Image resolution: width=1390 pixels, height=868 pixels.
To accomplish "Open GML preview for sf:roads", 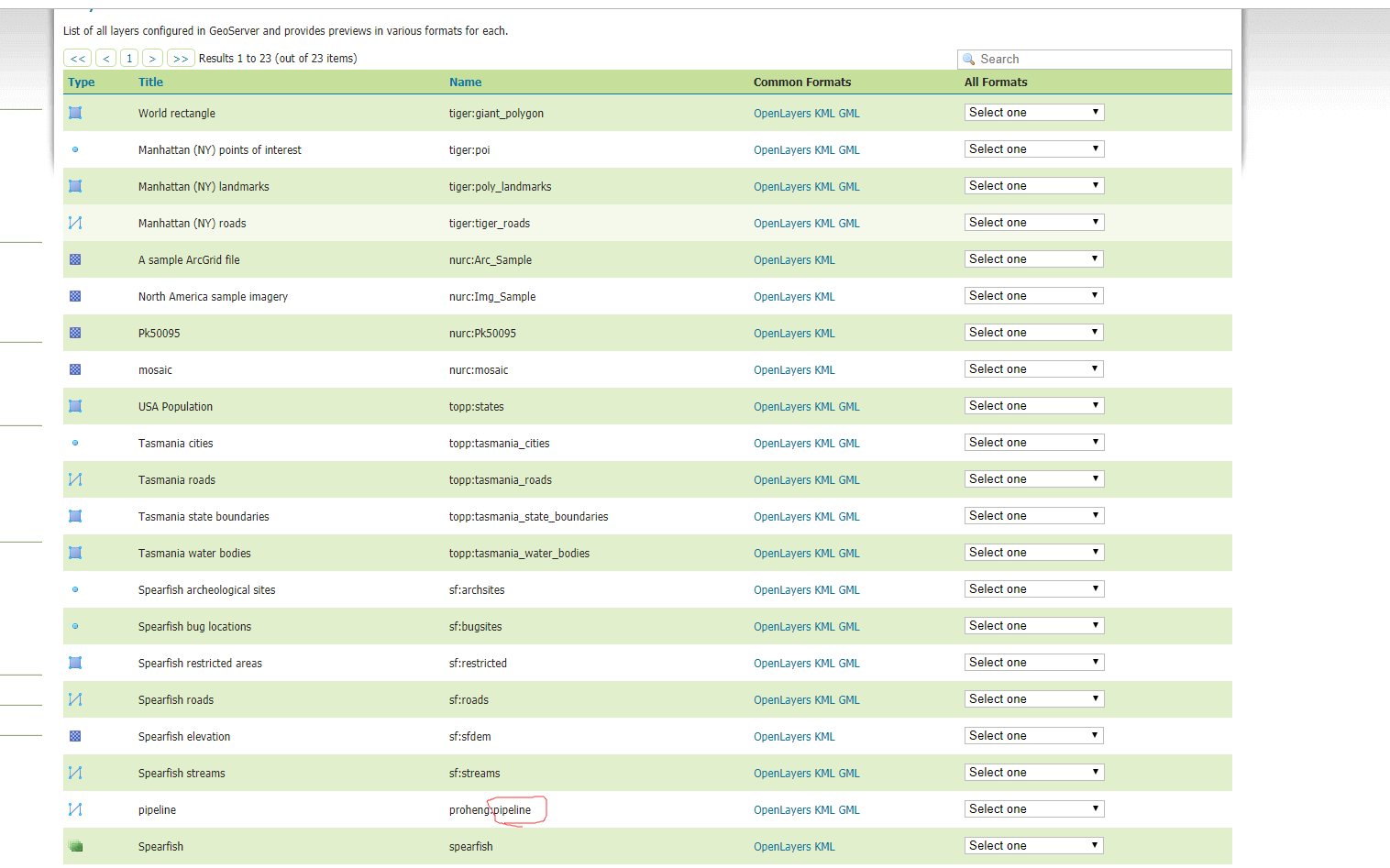I will pos(849,700).
